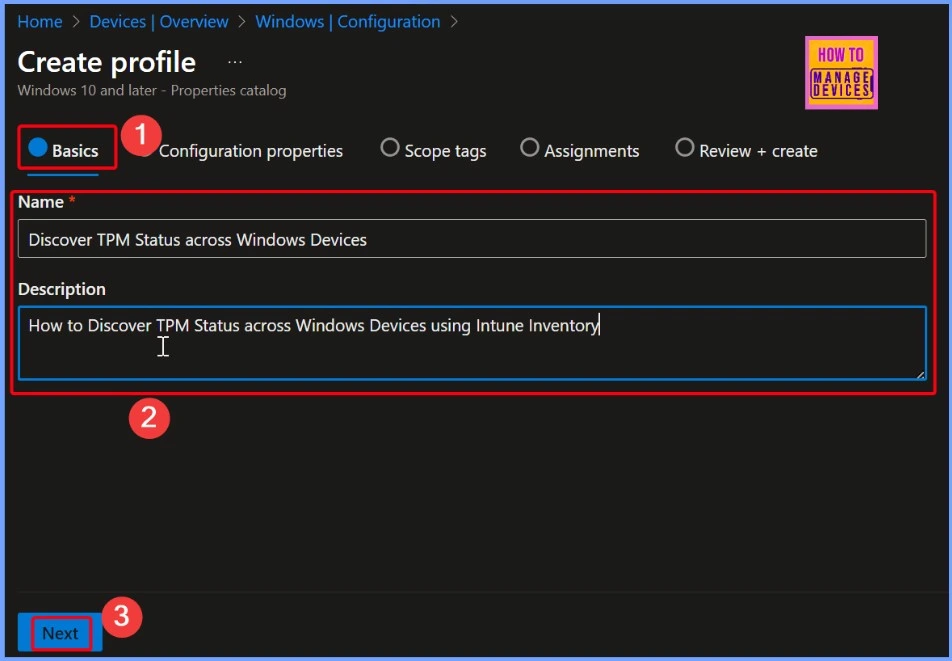This screenshot has height=661, width=952.
Task: Click the Assignments step circle
Action: coord(529,147)
